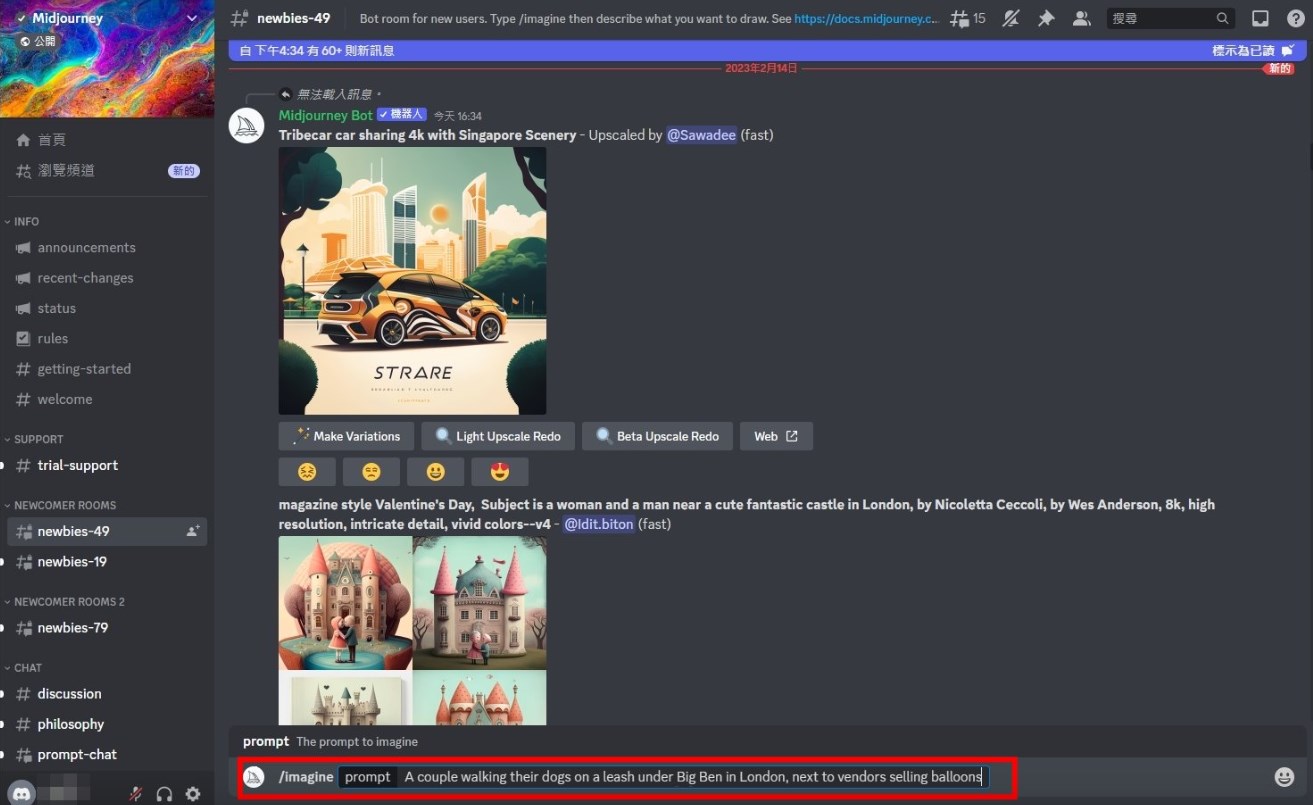Open the upscaled orange car image
The width and height of the screenshot is (1313, 805).
412,281
